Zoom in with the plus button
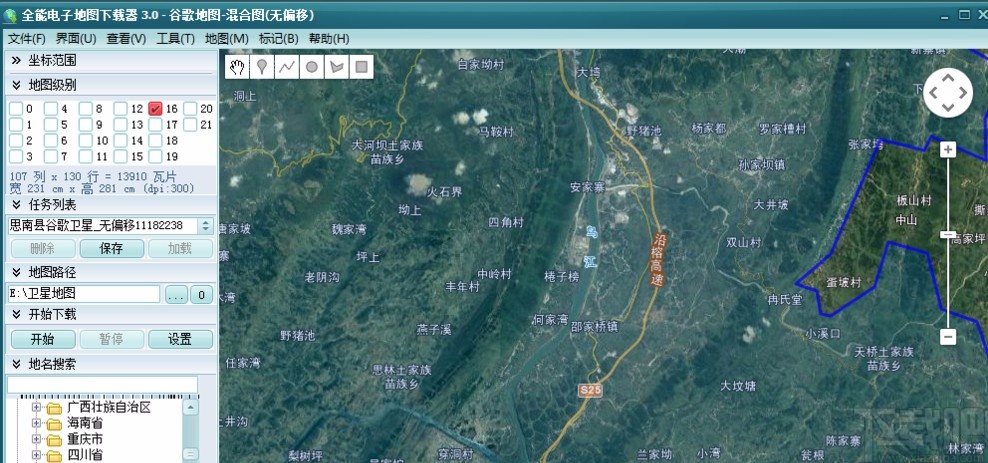The height and width of the screenshot is (463, 988). pos(948,149)
